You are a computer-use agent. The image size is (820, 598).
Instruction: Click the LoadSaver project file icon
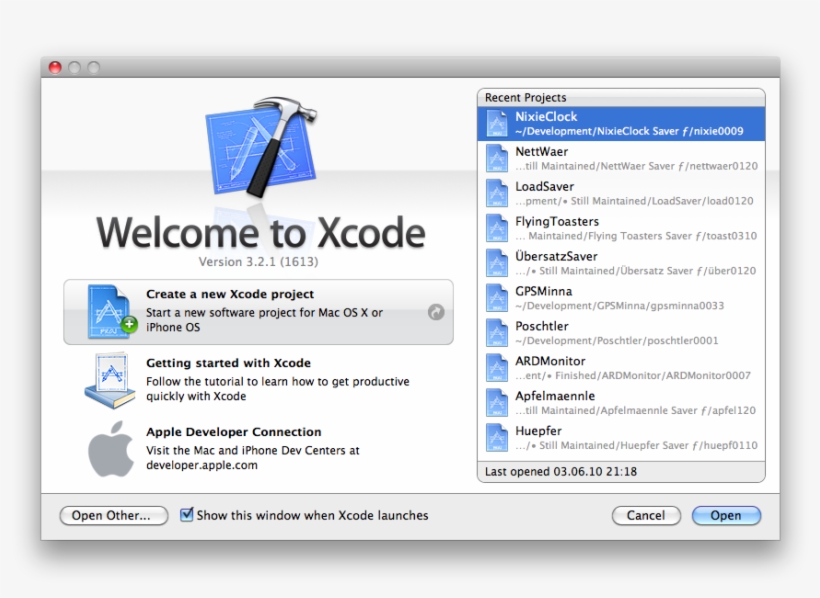[496, 194]
